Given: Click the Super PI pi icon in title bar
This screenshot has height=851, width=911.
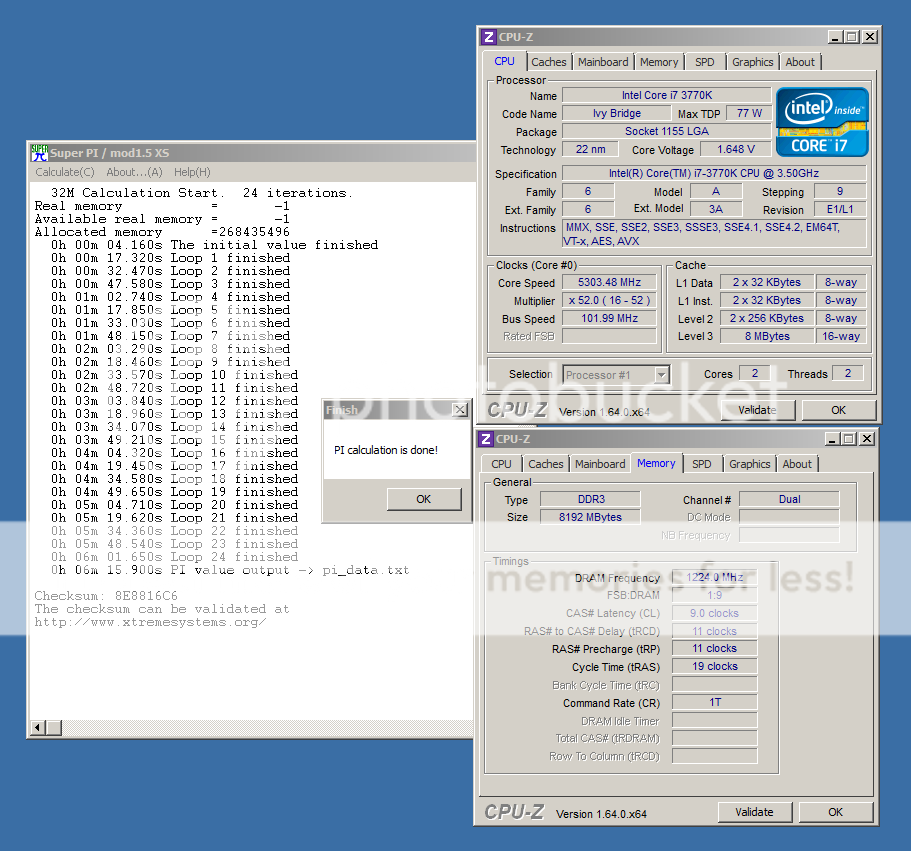Looking at the screenshot, I should point(38,152).
